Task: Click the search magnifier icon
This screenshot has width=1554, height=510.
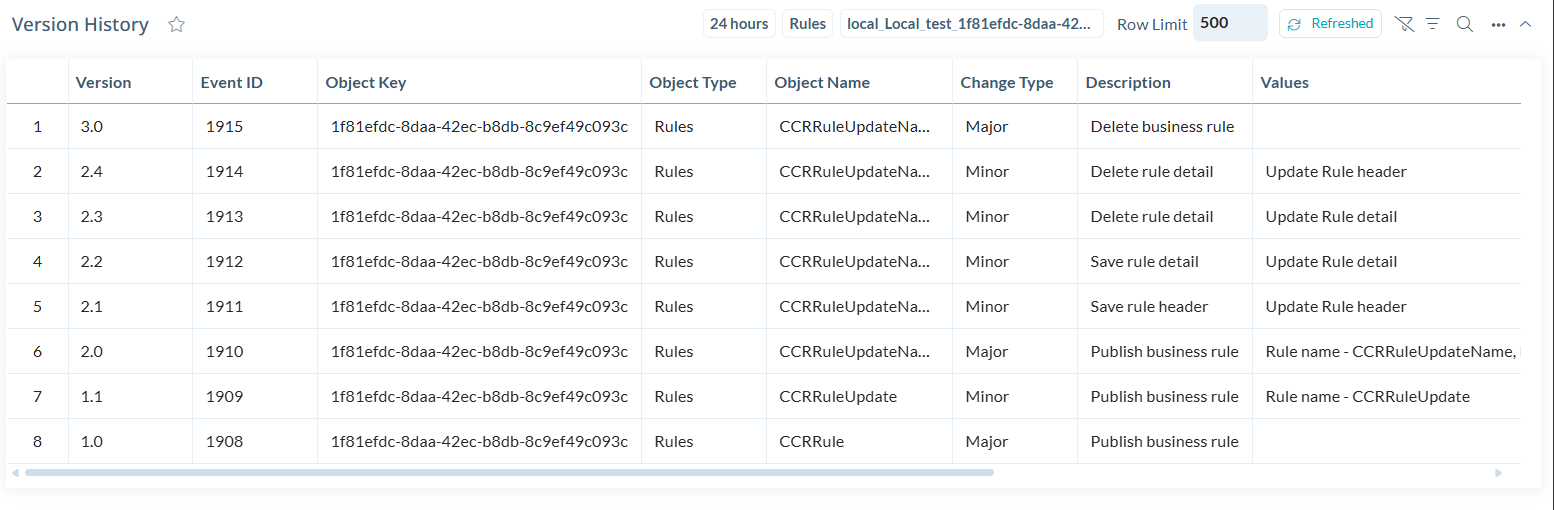Action: 1465,24
